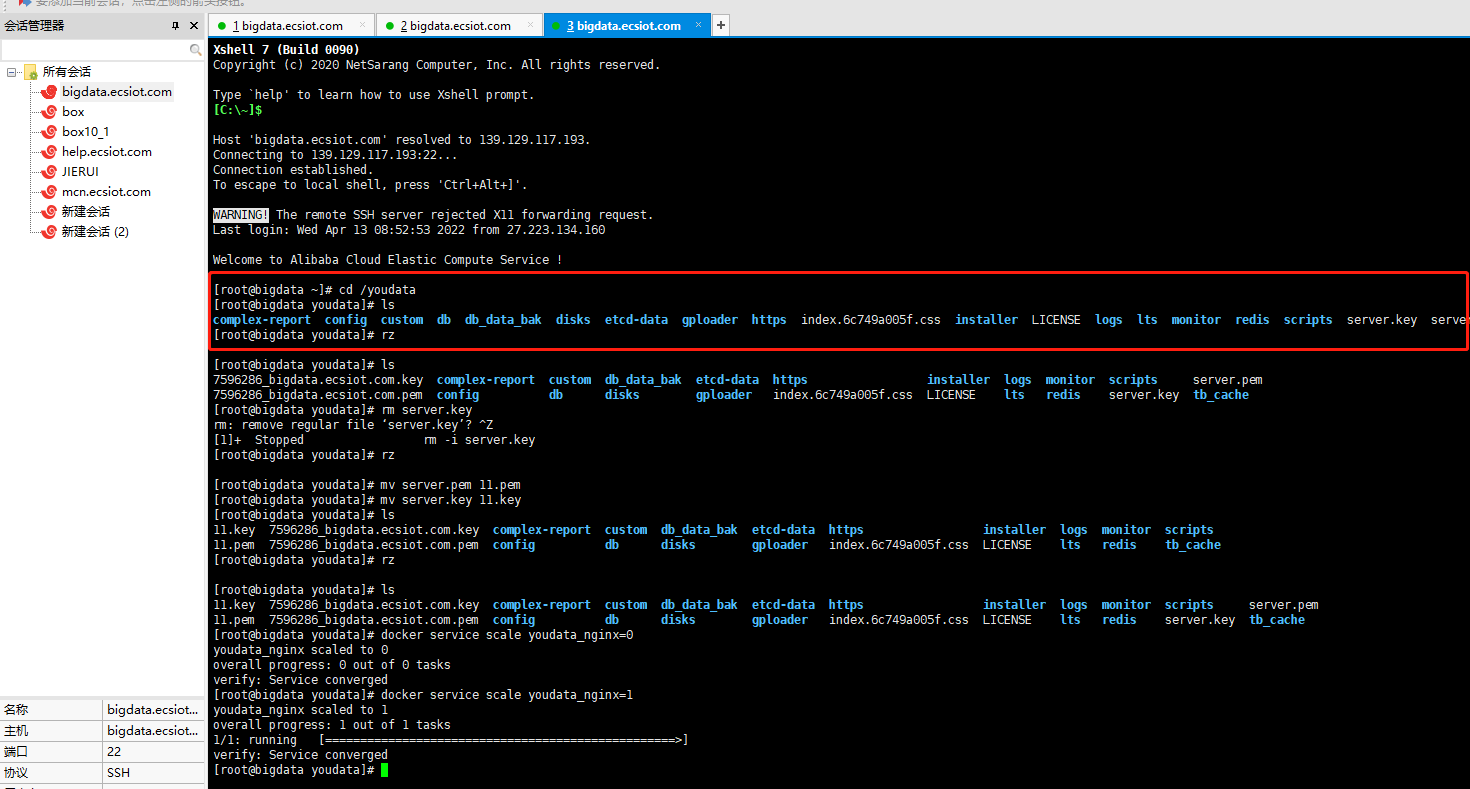Screen dimensions: 1470x789
Task: Click the 'cd /youdata' command line
Action: tap(315, 290)
